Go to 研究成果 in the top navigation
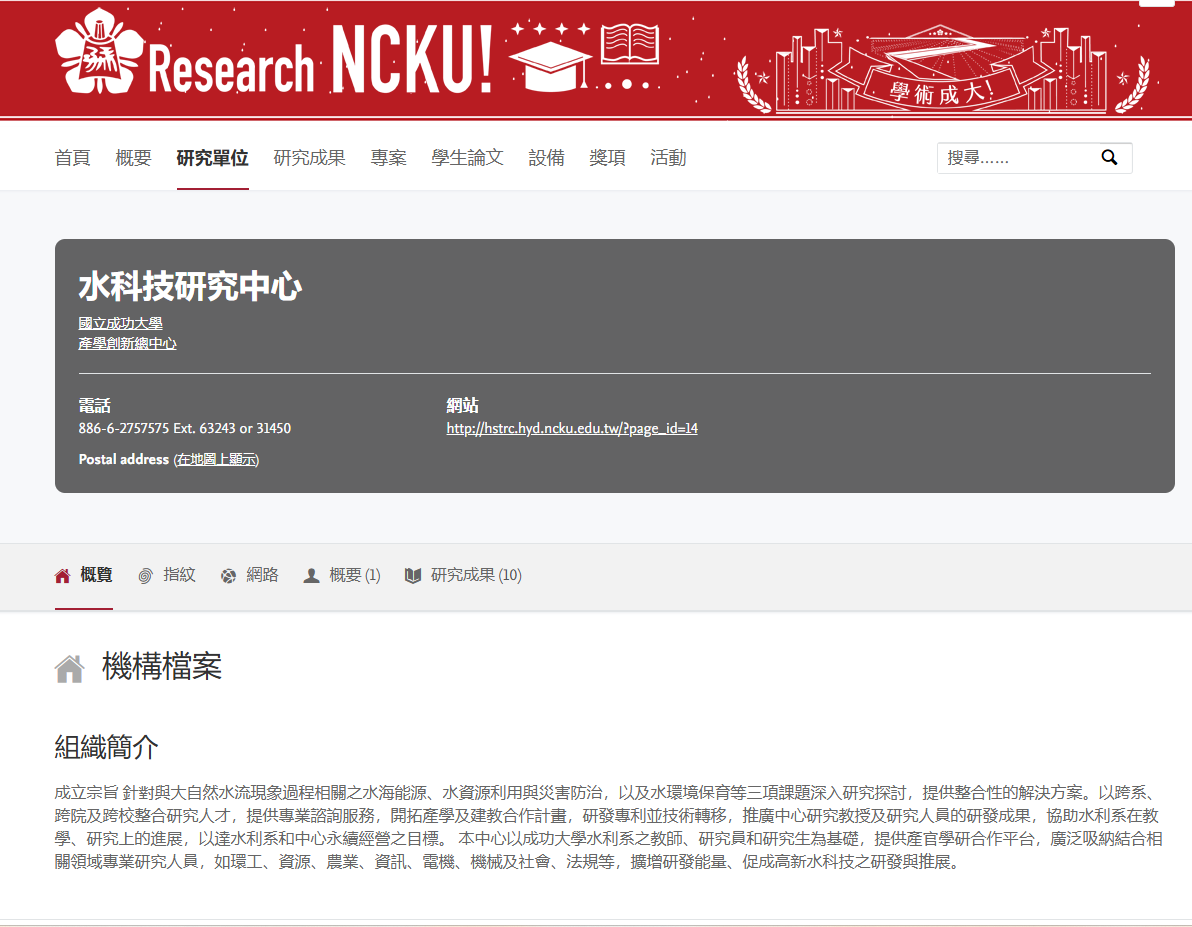The width and height of the screenshot is (1192, 927). coord(309,158)
